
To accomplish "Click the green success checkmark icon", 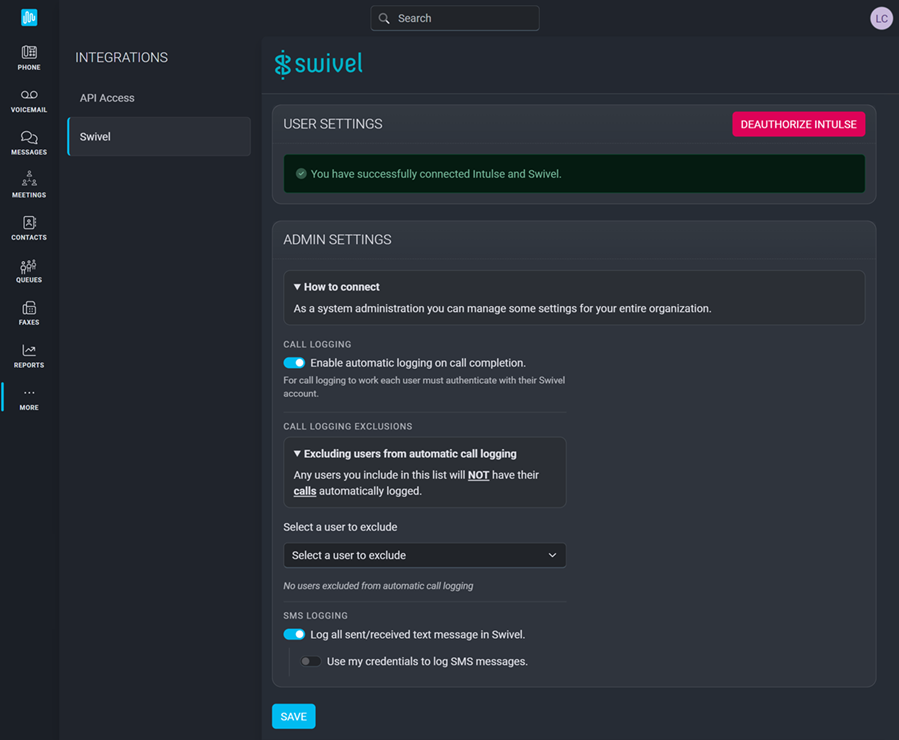I will (x=301, y=174).
